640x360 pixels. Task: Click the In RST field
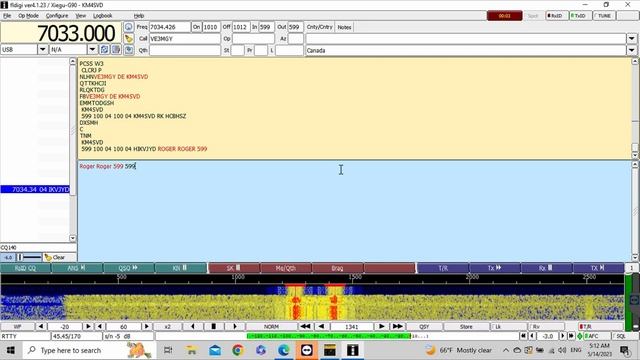pyautogui.click(x=266, y=27)
